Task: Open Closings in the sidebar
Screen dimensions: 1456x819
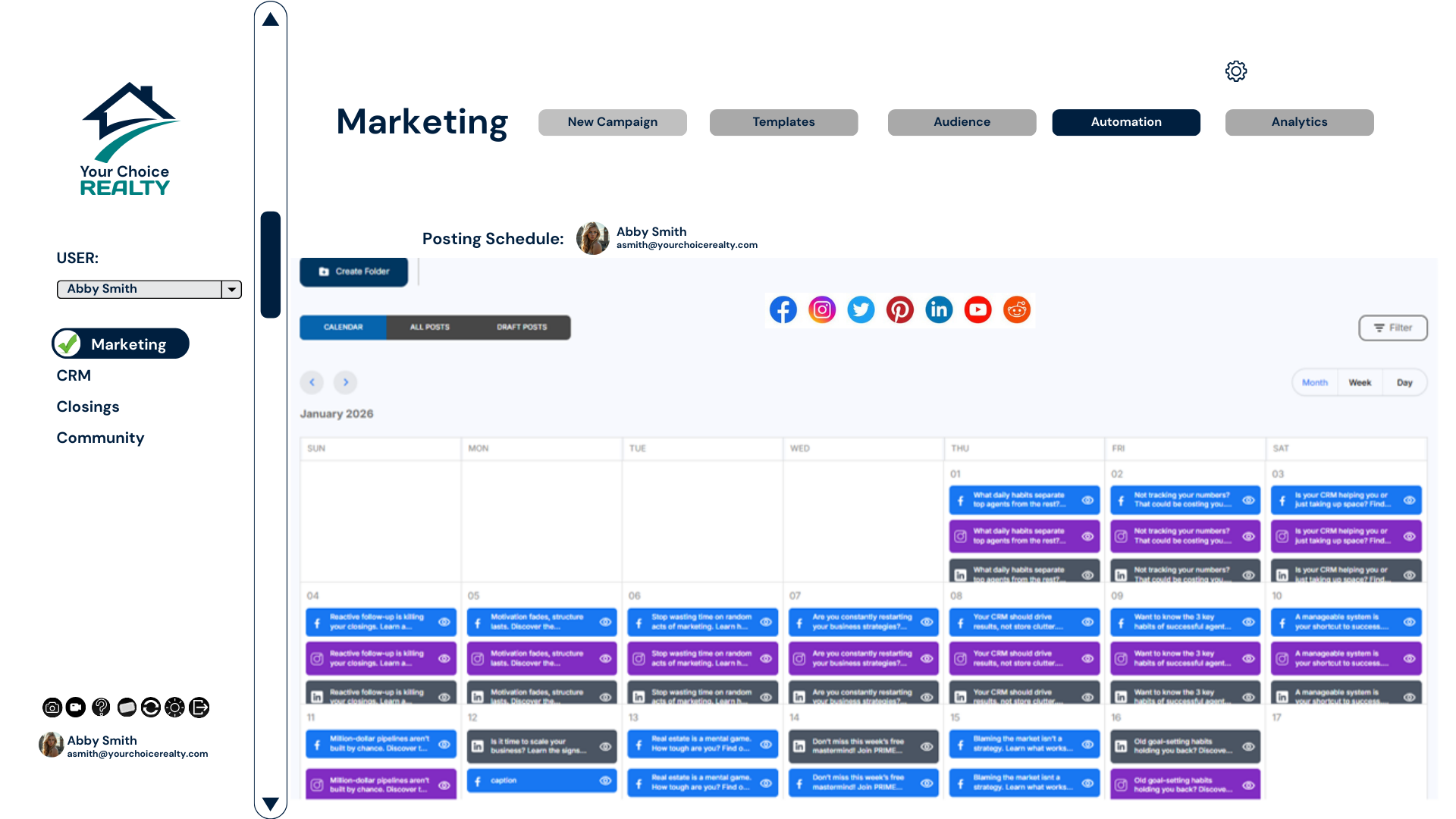Action: point(88,406)
